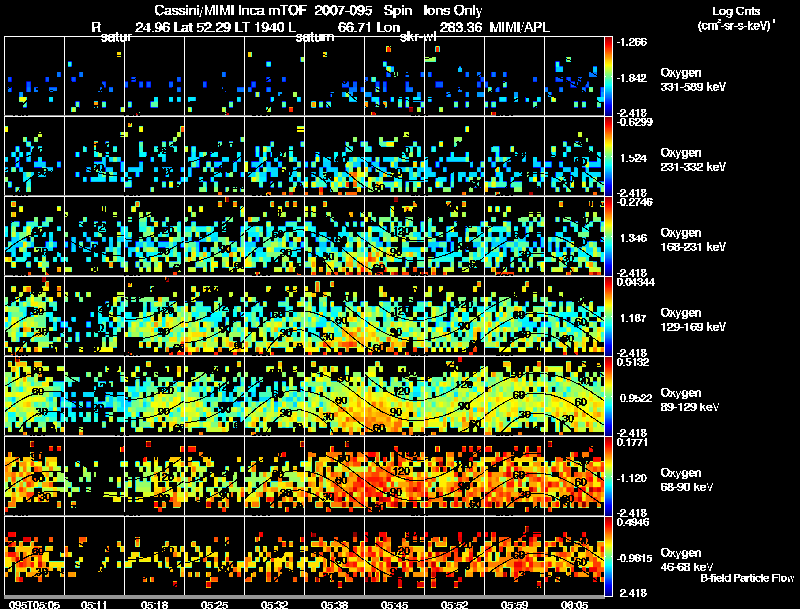Image resolution: width=800 pixels, height=609 pixels.
Task: Select the 05:59 time axis label
Action: (514, 604)
